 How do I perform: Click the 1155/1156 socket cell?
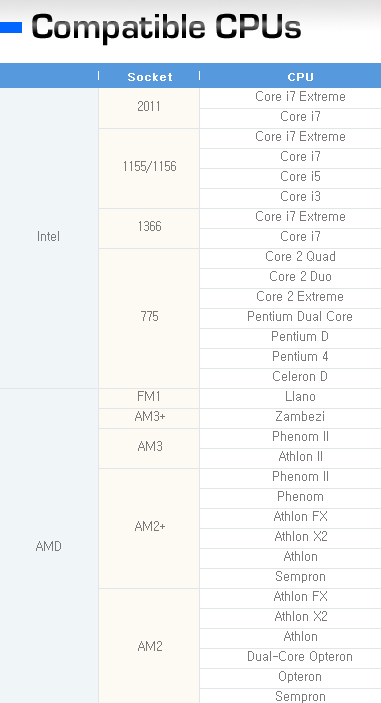(149, 168)
